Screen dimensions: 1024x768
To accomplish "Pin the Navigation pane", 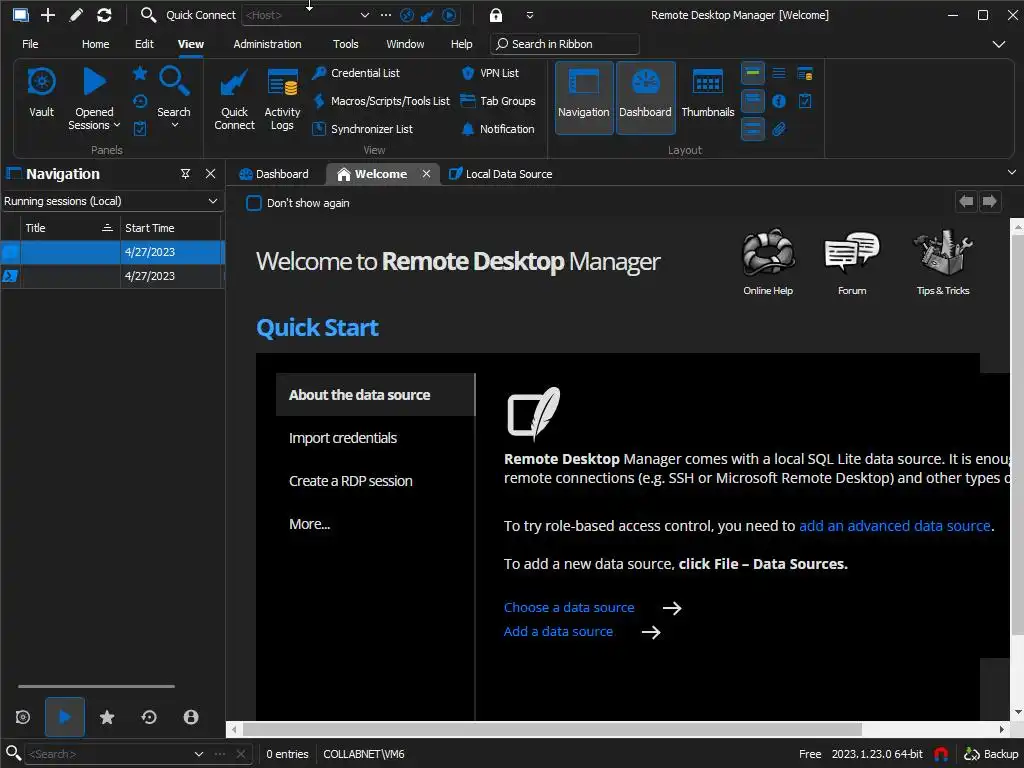I will point(185,174).
